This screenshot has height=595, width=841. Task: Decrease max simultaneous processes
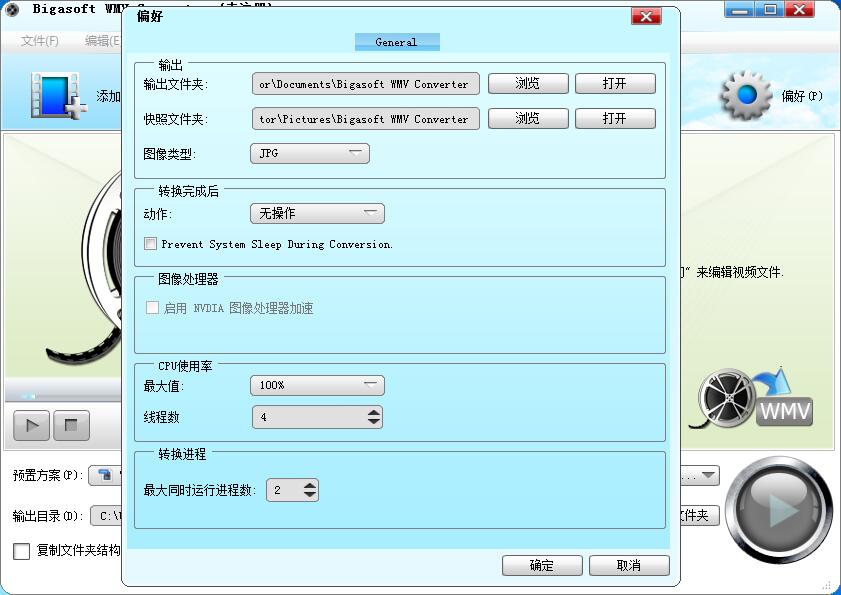coord(310,495)
